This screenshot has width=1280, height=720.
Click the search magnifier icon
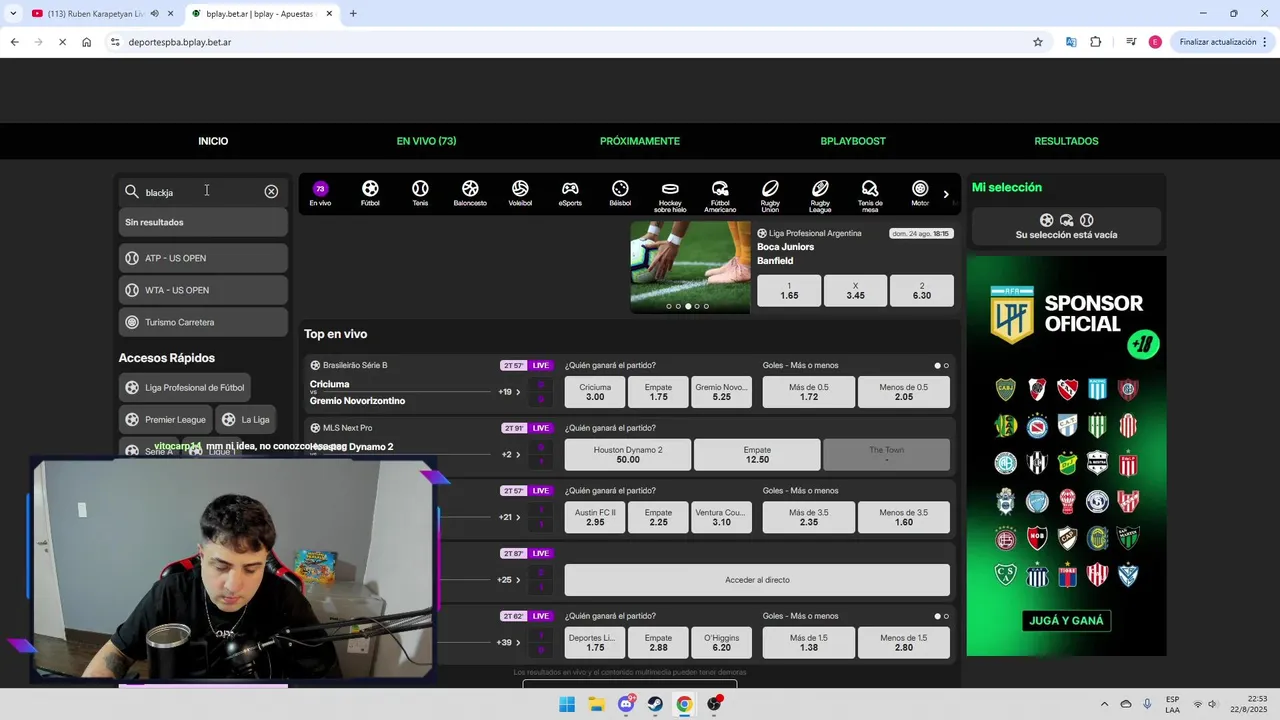[132, 191]
